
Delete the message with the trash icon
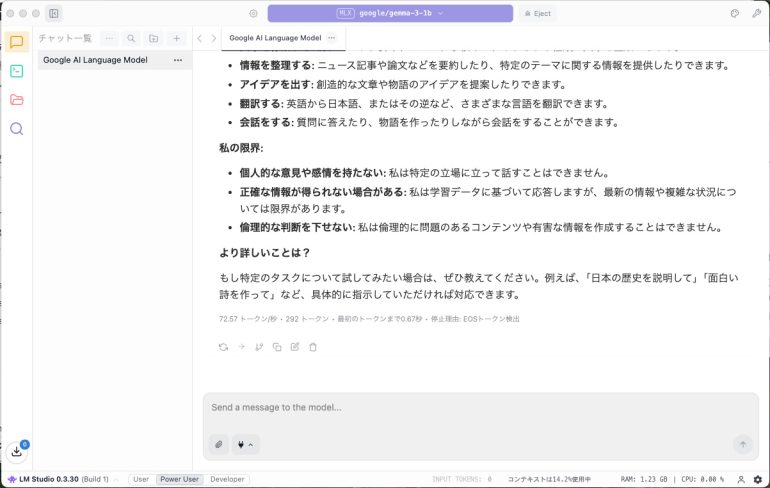pyautogui.click(x=313, y=347)
